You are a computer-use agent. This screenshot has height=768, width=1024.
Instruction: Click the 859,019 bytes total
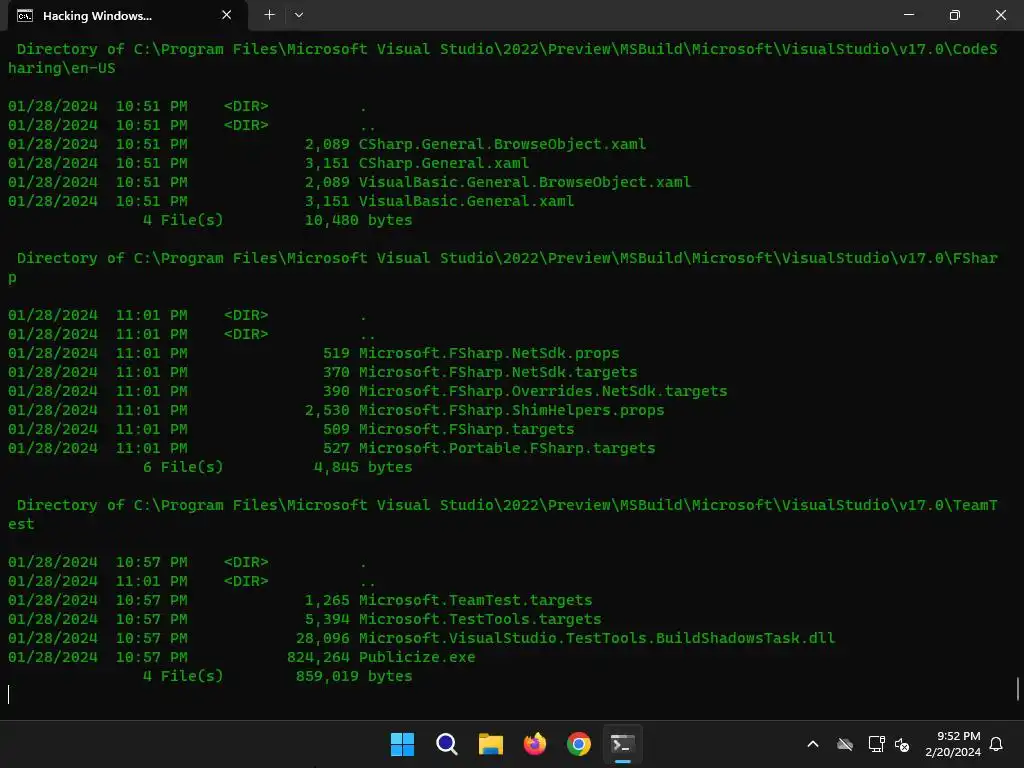coord(354,676)
